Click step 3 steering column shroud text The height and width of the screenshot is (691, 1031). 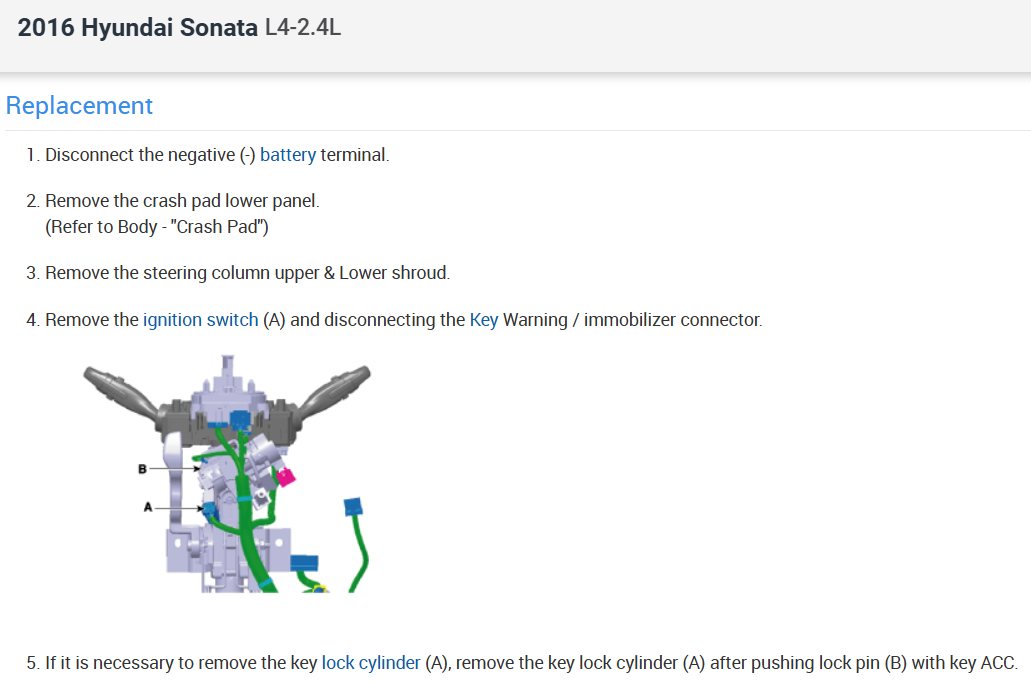pyautogui.click(x=247, y=273)
